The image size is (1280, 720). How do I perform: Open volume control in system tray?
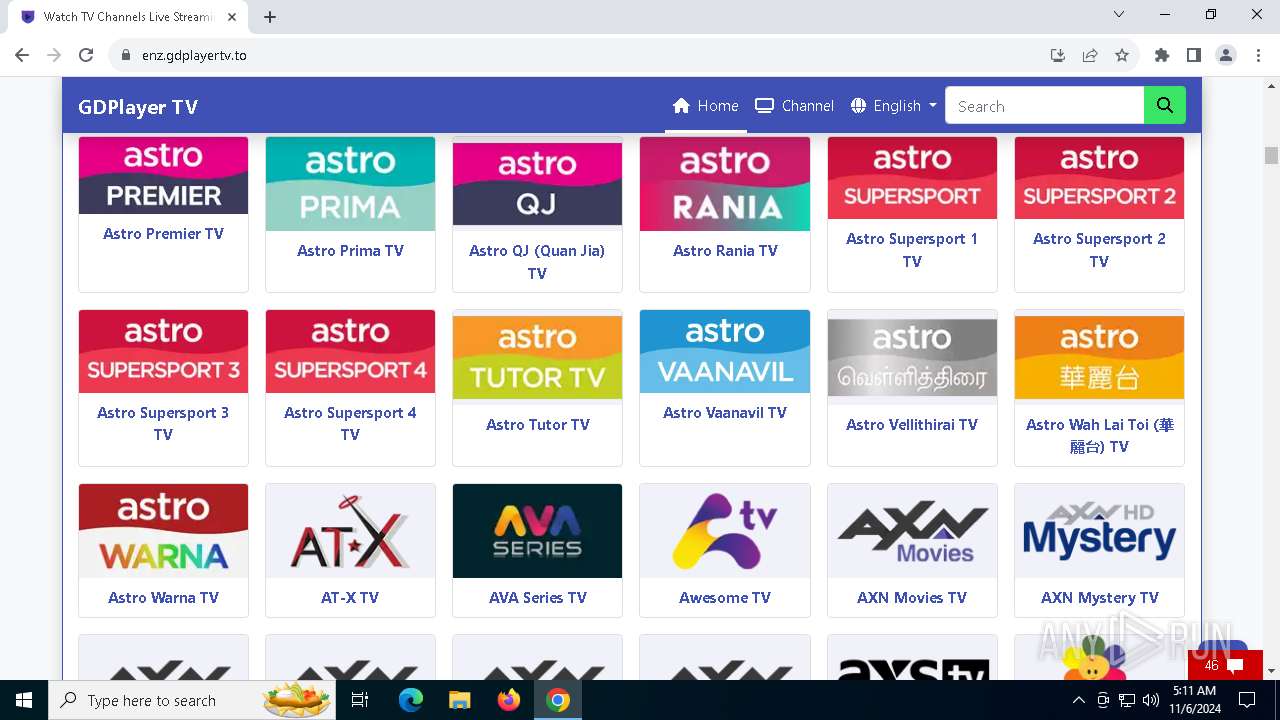[1150, 700]
